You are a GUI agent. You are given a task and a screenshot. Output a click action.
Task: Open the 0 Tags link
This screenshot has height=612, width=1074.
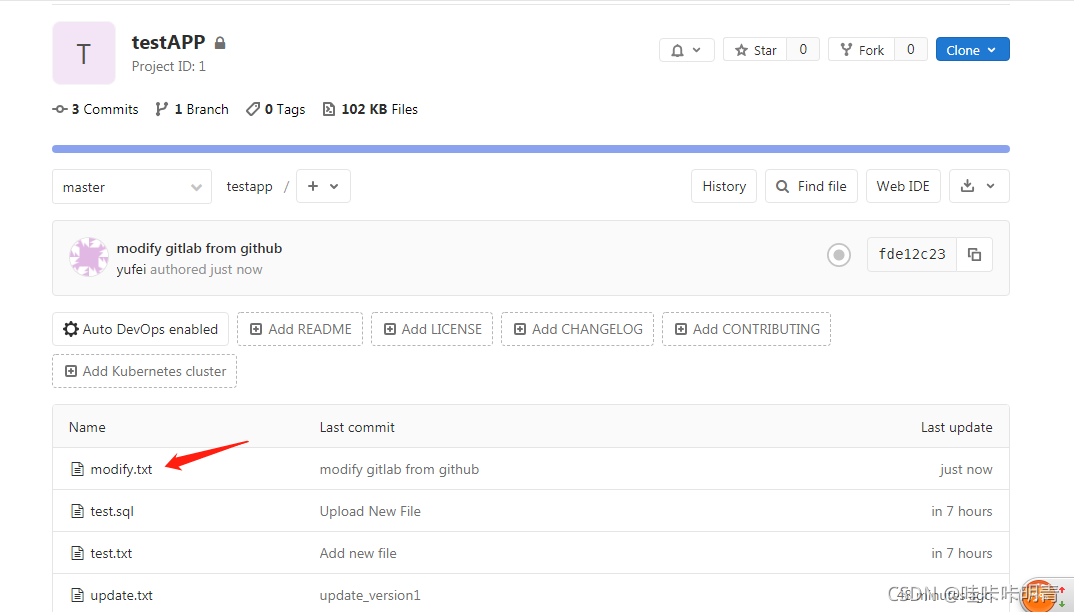click(275, 109)
